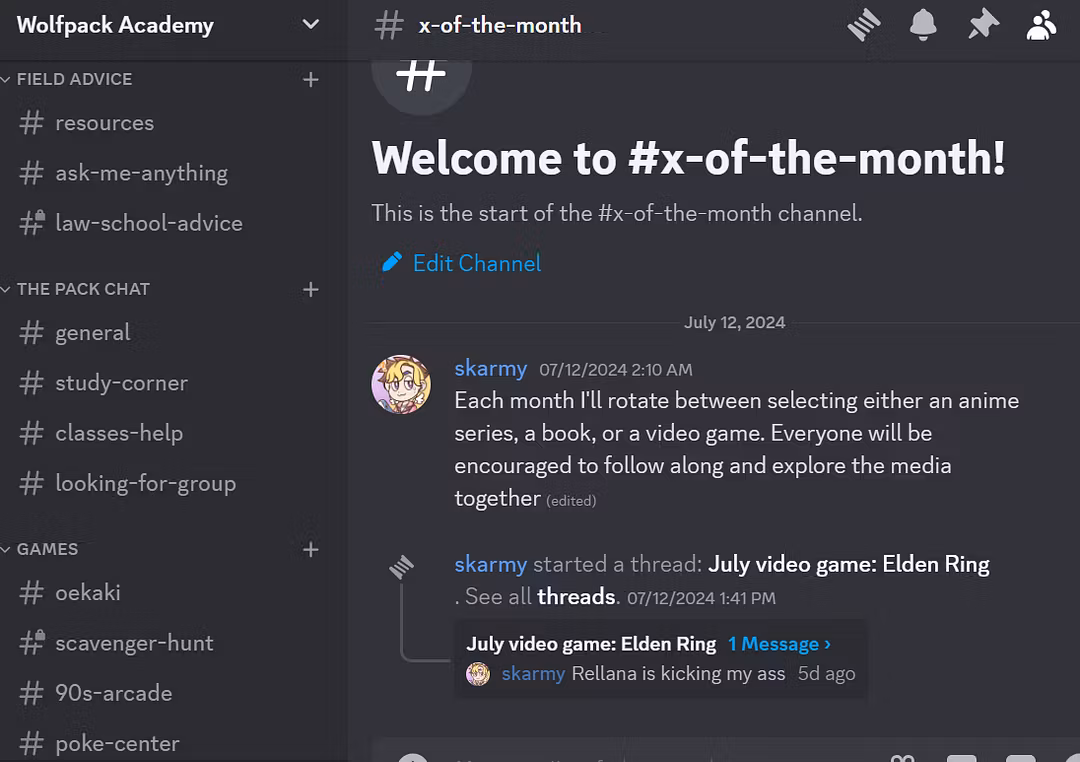
Task: Open the law-school-advice locked channel
Action: [148, 223]
